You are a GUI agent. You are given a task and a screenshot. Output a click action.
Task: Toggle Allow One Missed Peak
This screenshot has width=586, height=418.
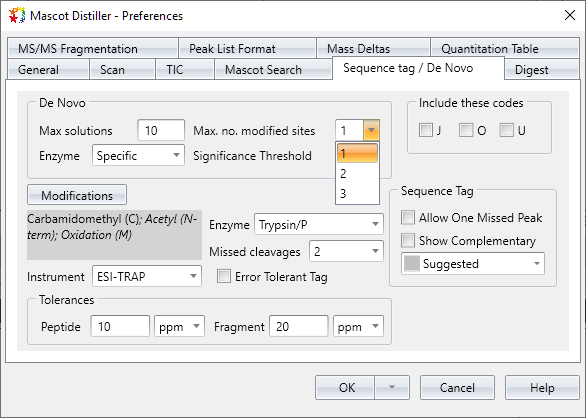tap(408, 218)
